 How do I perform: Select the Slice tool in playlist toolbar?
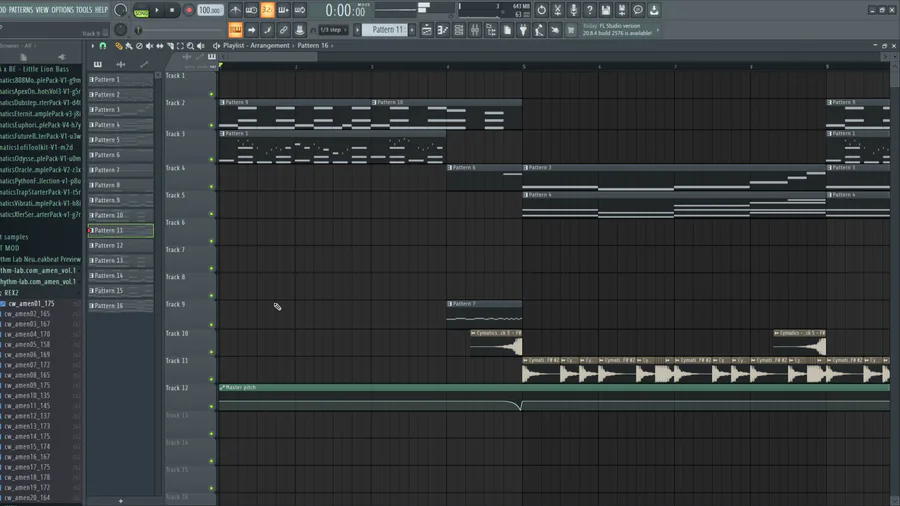click(x=170, y=46)
